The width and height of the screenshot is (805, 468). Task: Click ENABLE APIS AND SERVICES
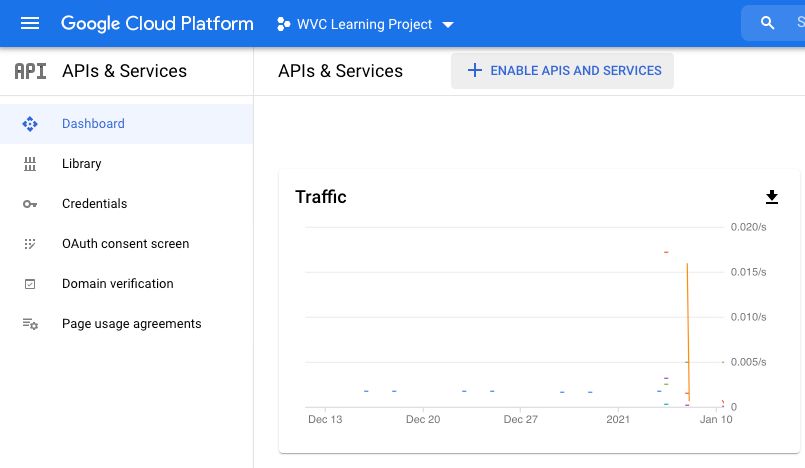tap(562, 71)
